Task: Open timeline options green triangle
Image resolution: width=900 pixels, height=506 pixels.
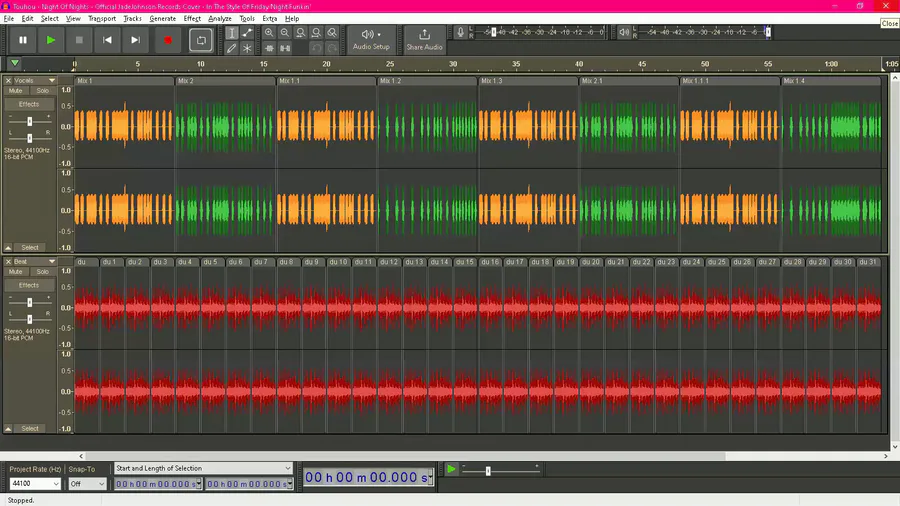Action: click(x=15, y=63)
